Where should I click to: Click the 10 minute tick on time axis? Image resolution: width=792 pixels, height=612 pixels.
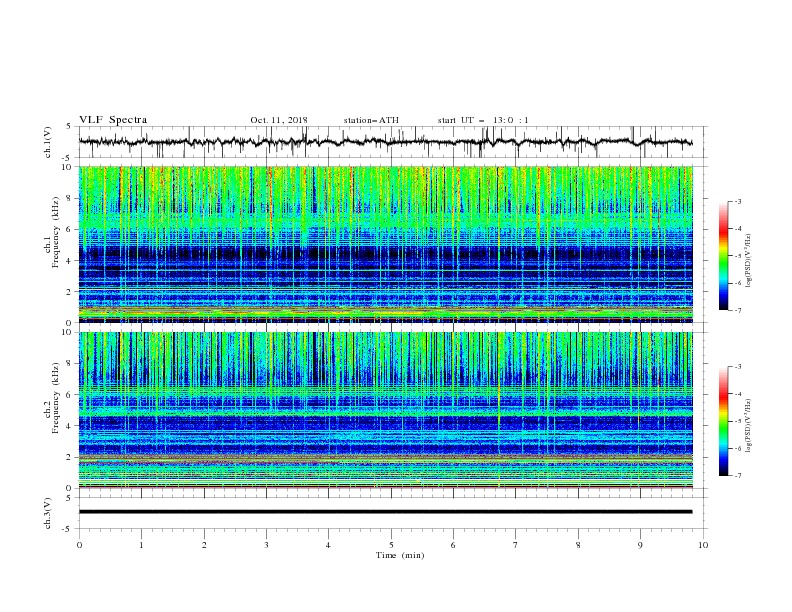point(703,545)
